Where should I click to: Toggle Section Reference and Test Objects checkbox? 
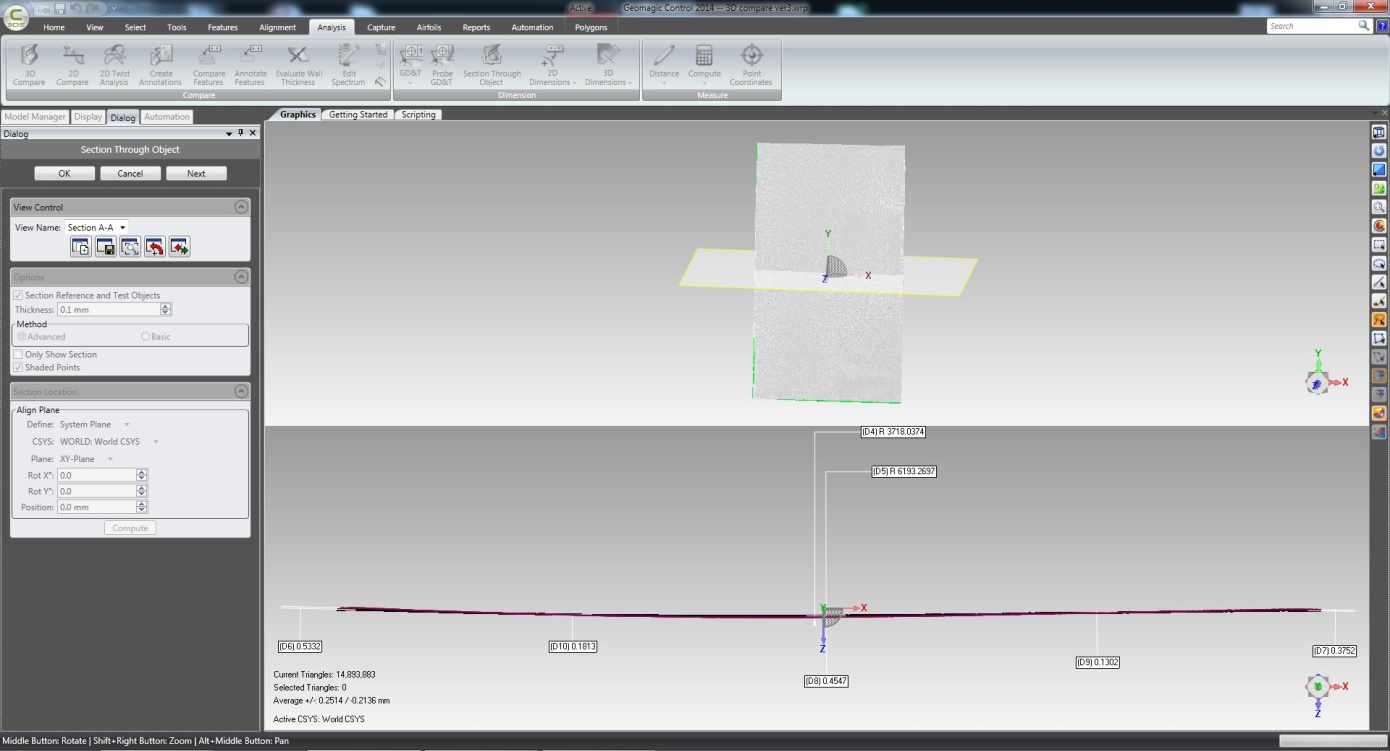click(x=19, y=296)
